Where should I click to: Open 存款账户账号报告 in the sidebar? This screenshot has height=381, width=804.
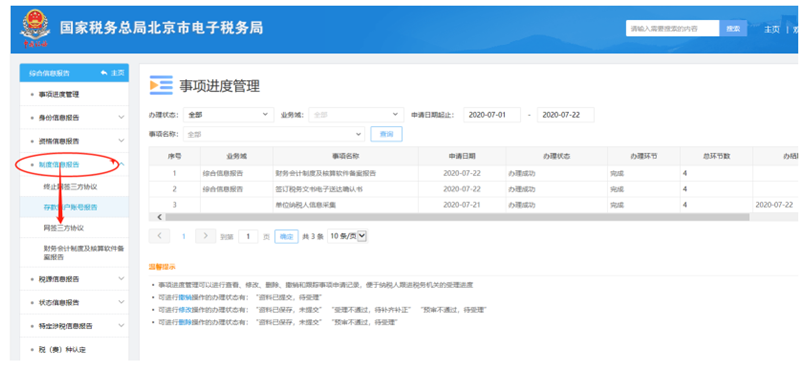click(x=70, y=208)
